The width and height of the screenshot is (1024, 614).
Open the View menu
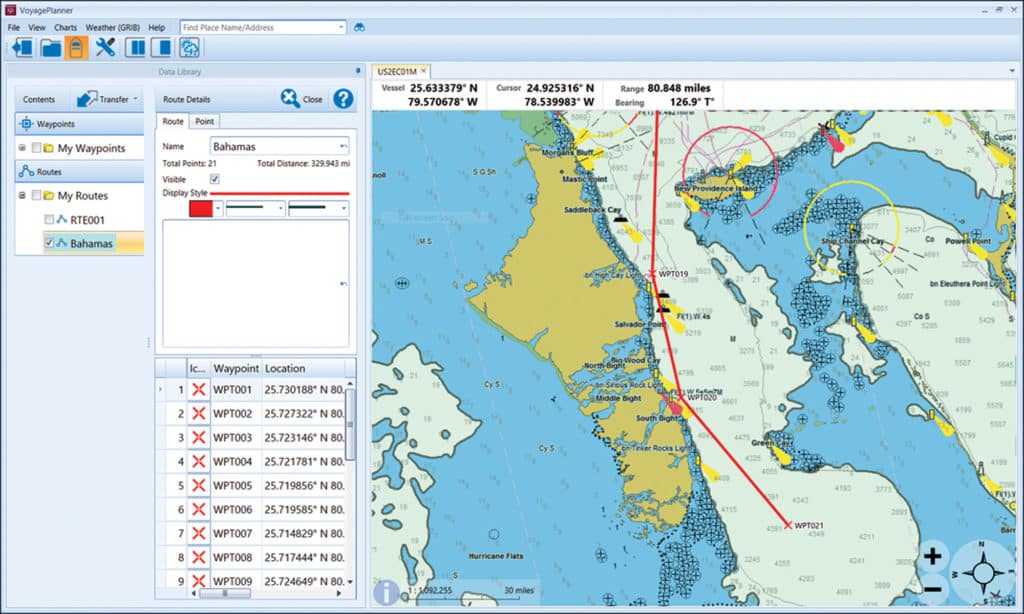pyautogui.click(x=37, y=27)
